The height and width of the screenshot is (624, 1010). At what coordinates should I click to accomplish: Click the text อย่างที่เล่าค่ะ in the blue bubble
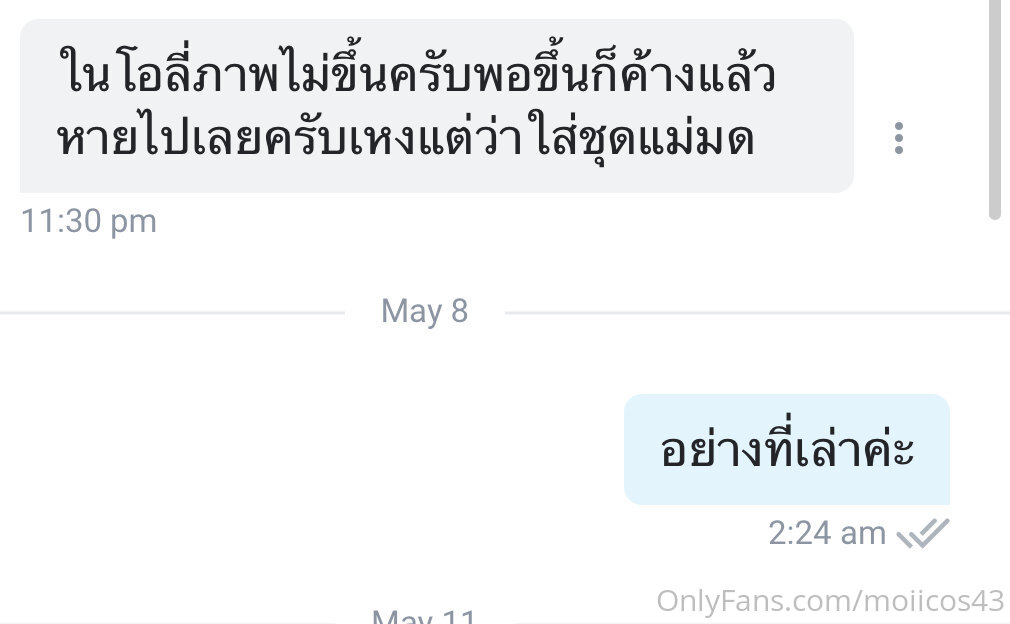click(786, 450)
